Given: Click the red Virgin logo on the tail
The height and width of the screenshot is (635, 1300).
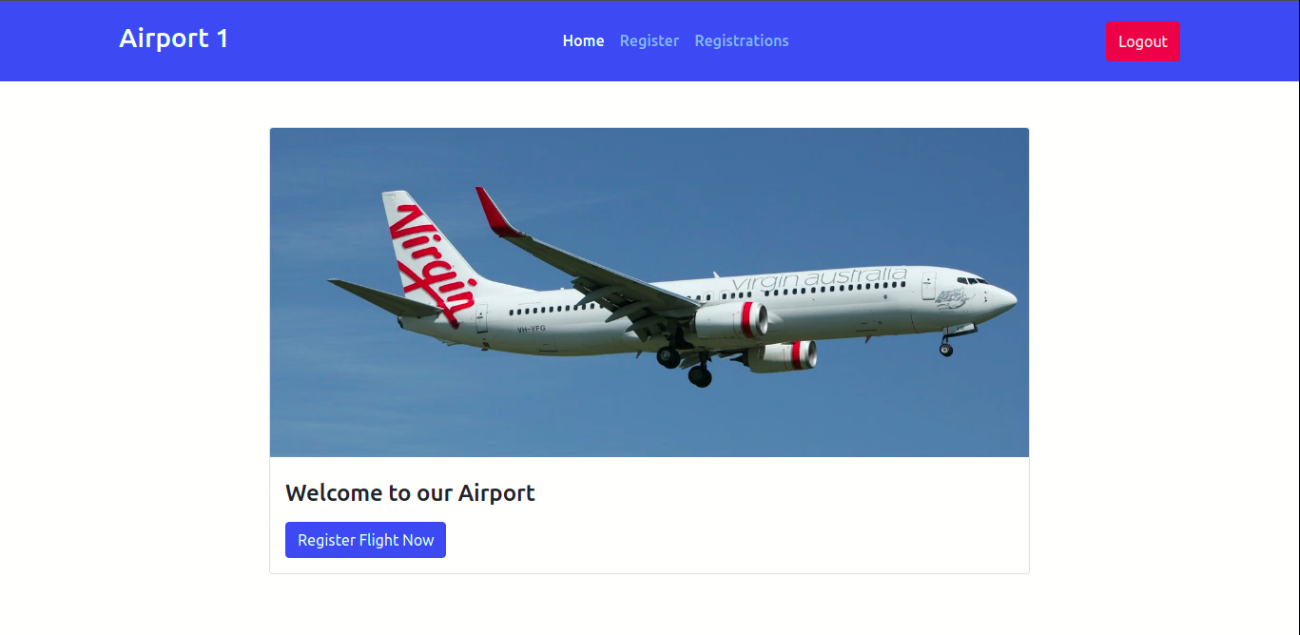Looking at the screenshot, I should tap(432, 263).
